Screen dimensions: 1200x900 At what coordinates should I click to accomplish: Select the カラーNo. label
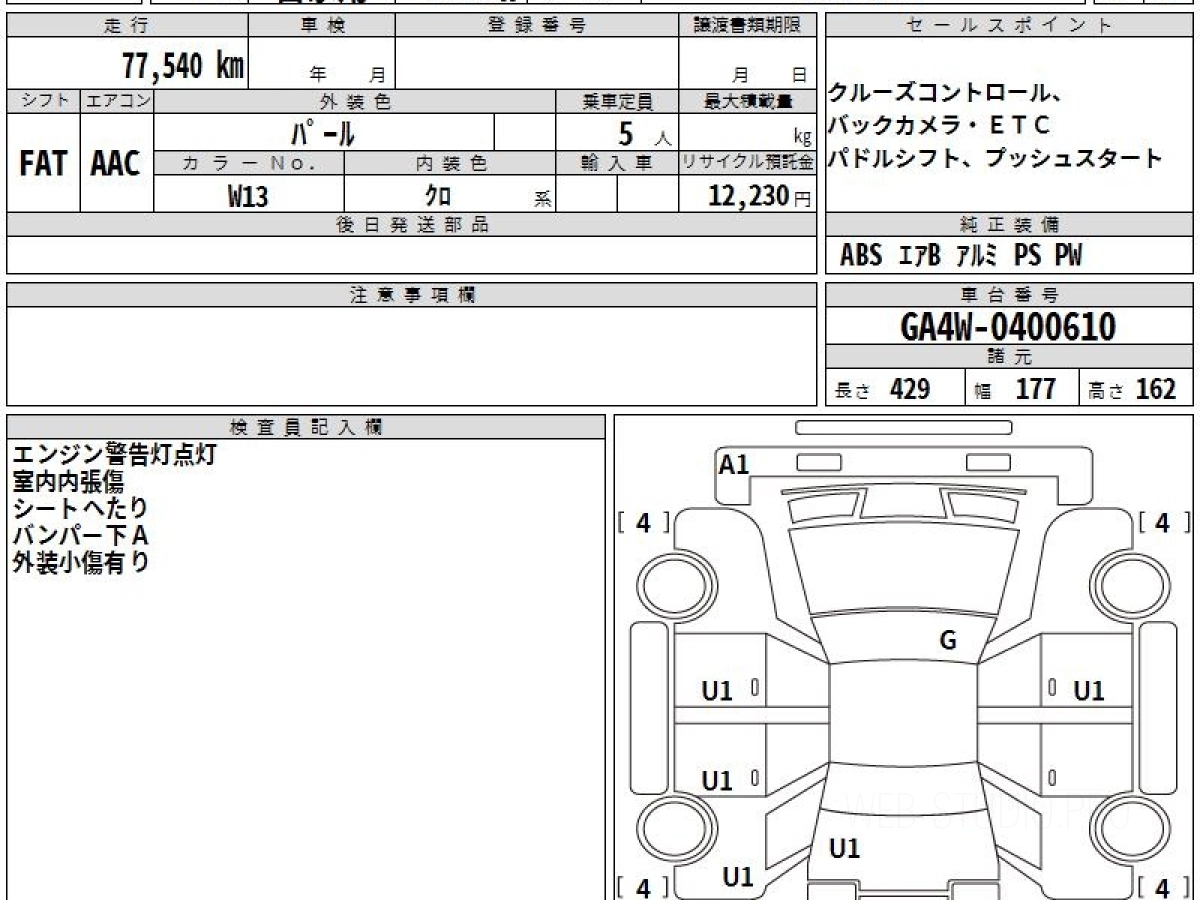tap(249, 163)
